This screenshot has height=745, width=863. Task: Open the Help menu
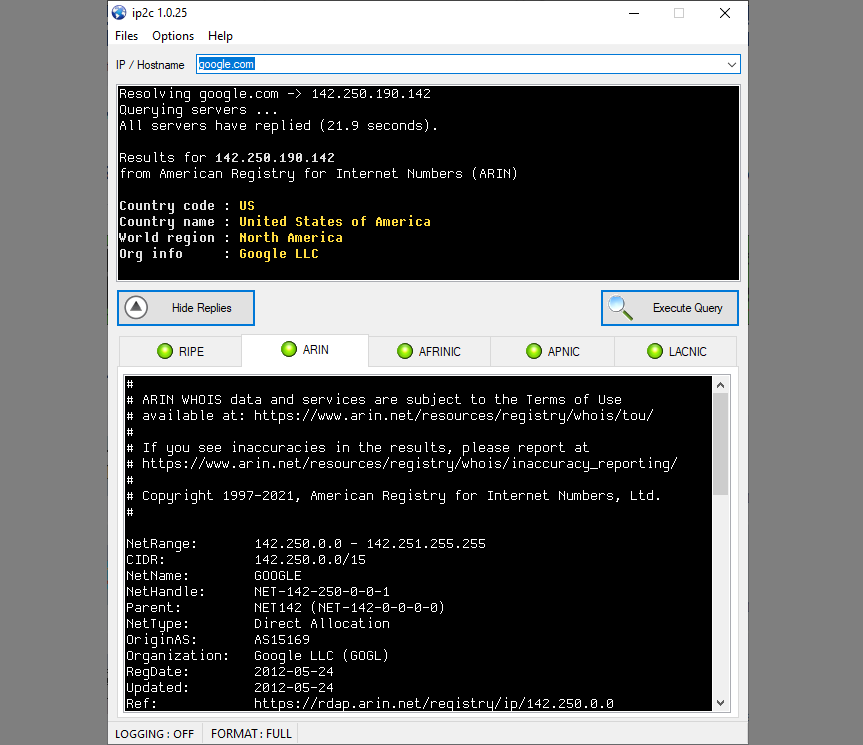click(x=220, y=36)
